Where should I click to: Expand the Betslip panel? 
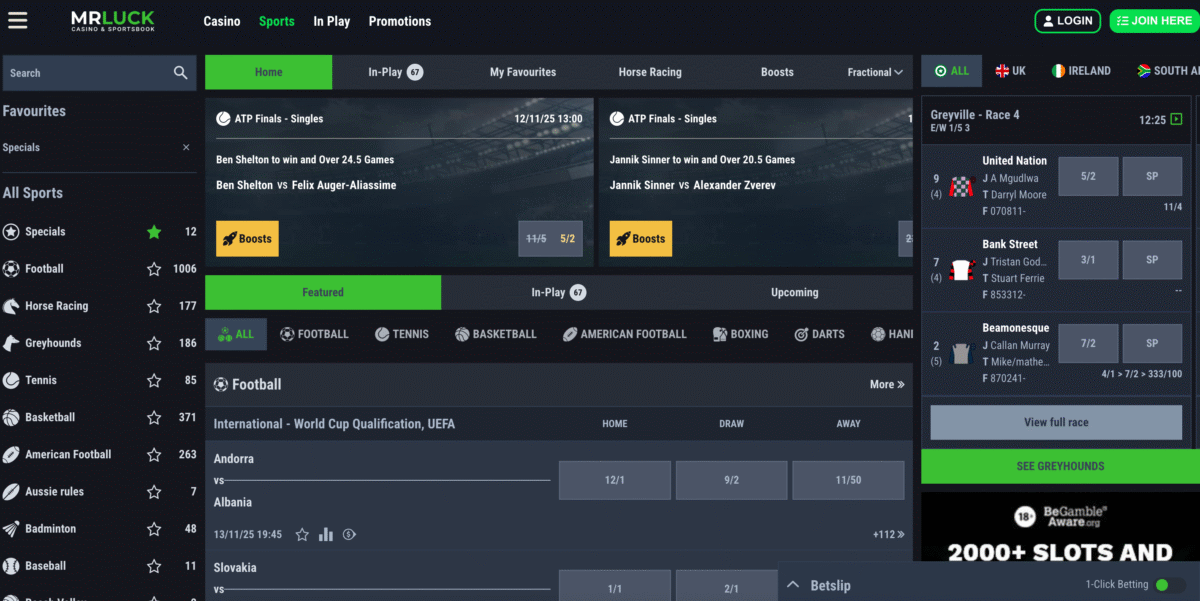pos(793,585)
